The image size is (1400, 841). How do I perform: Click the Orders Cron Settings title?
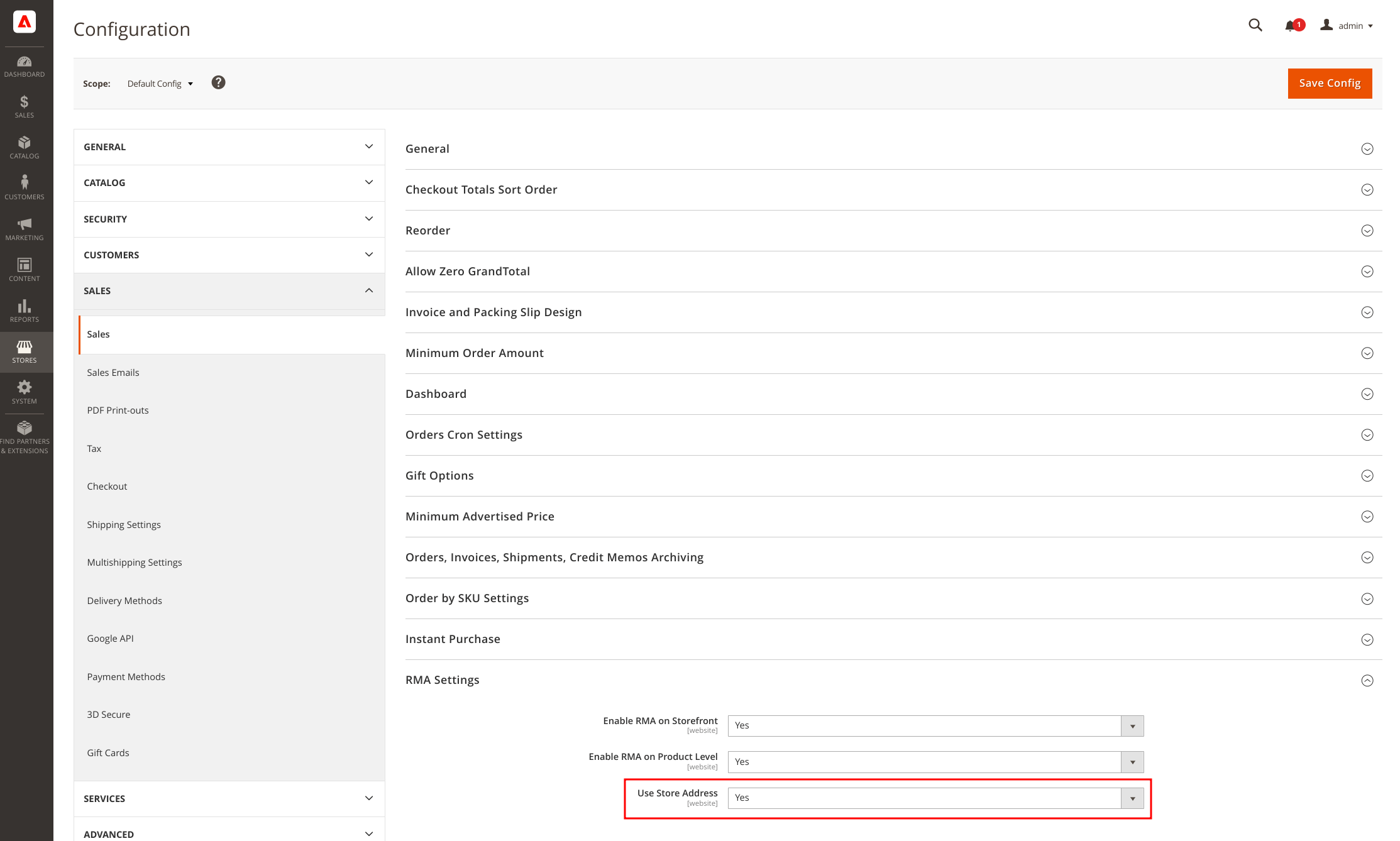(x=464, y=435)
